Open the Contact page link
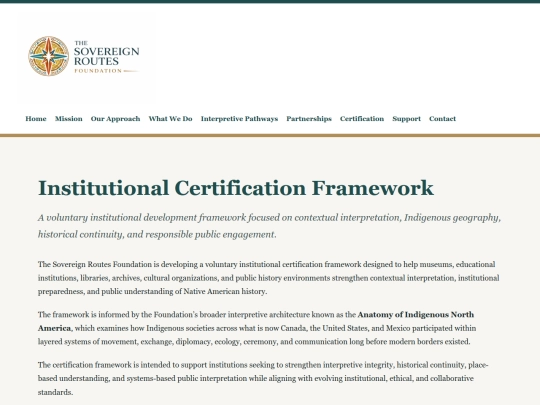Viewport: 540px width, 405px height. [x=442, y=119]
